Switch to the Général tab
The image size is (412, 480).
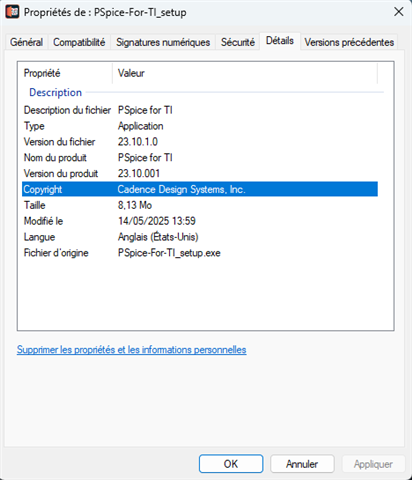tap(26, 42)
